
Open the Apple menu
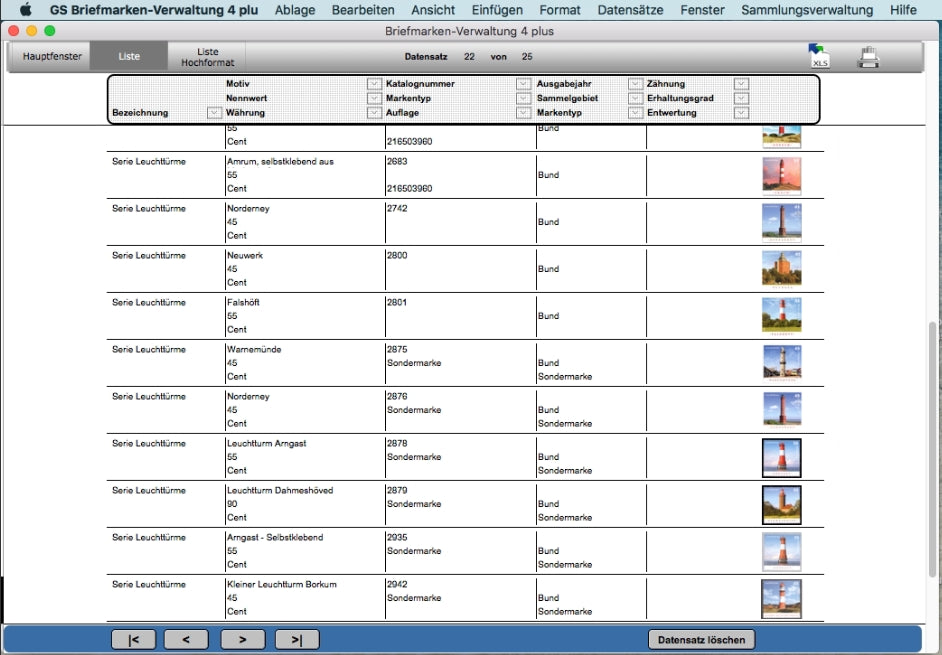point(26,10)
